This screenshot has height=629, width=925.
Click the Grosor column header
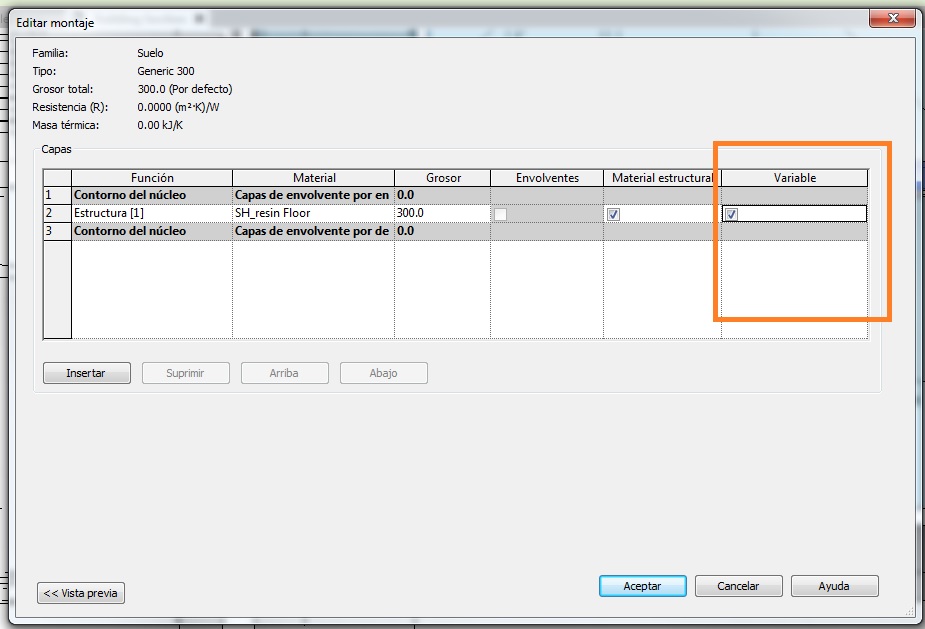441,178
